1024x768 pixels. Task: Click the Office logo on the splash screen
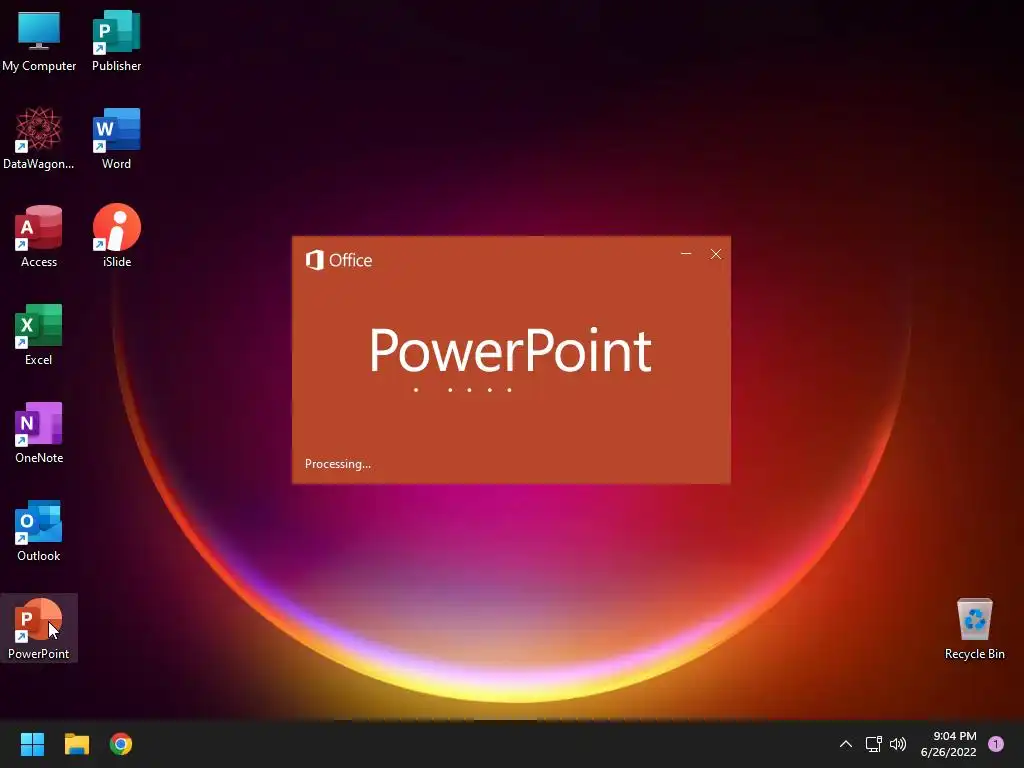(339, 260)
